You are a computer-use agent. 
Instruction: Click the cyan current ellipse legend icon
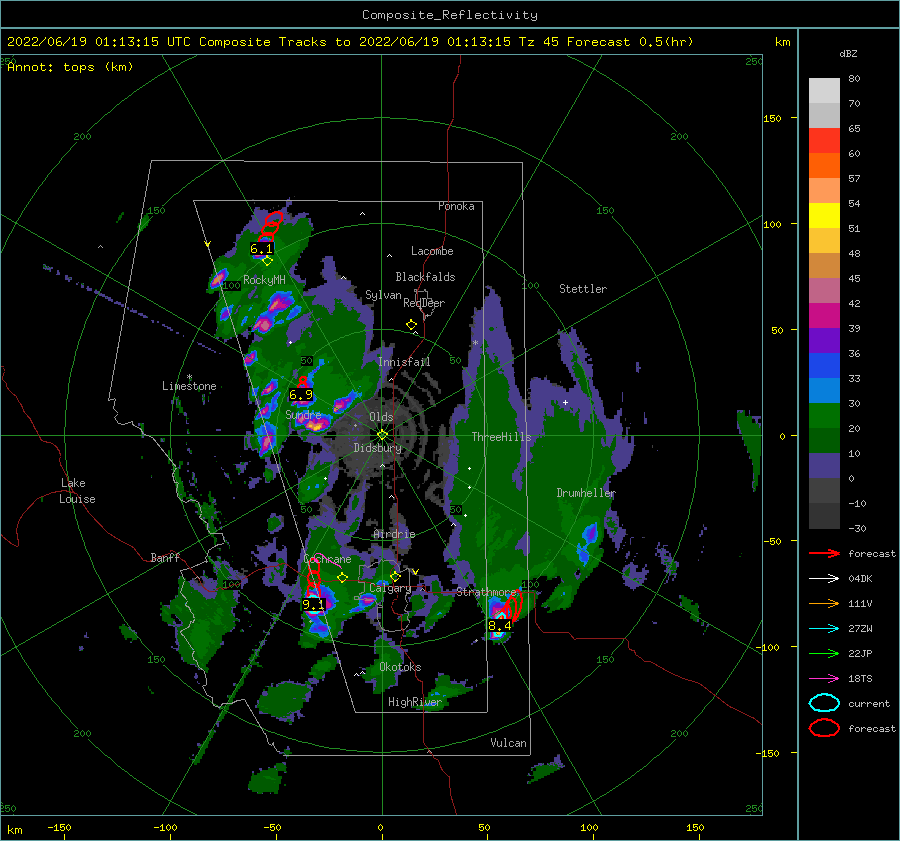(x=824, y=703)
